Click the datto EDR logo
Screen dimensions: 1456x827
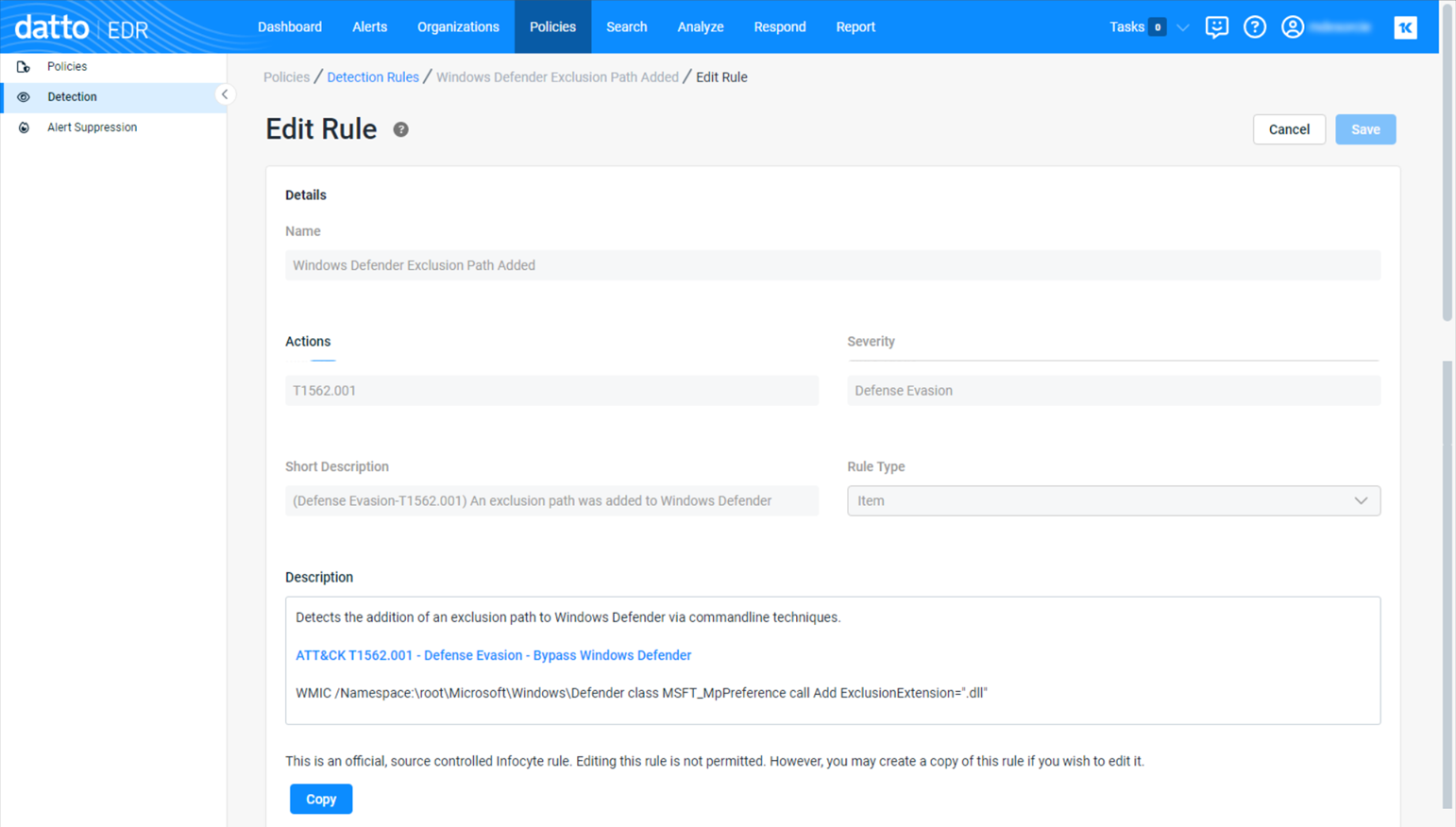point(81,27)
